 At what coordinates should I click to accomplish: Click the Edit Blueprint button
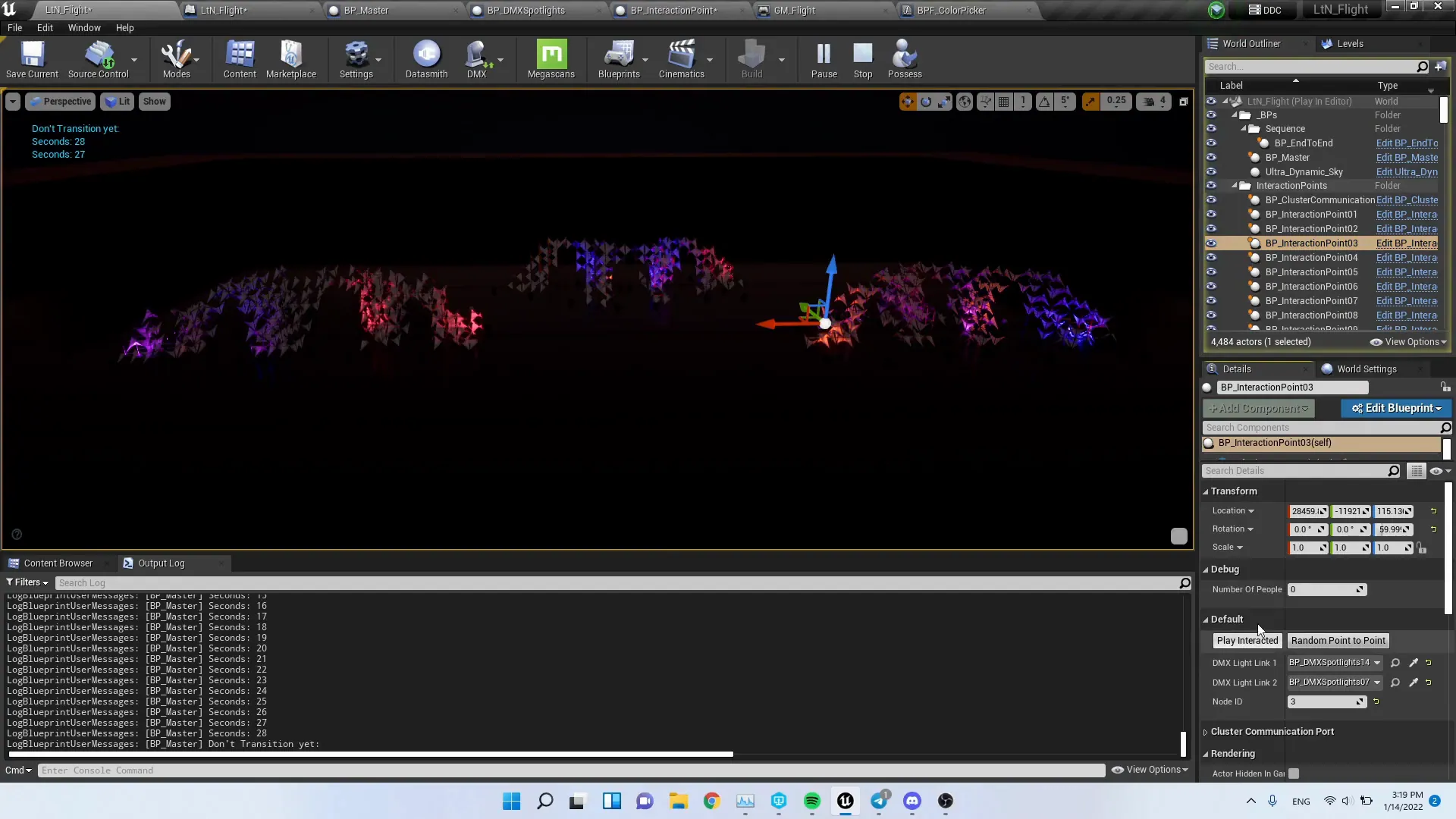pos(1395,408)
